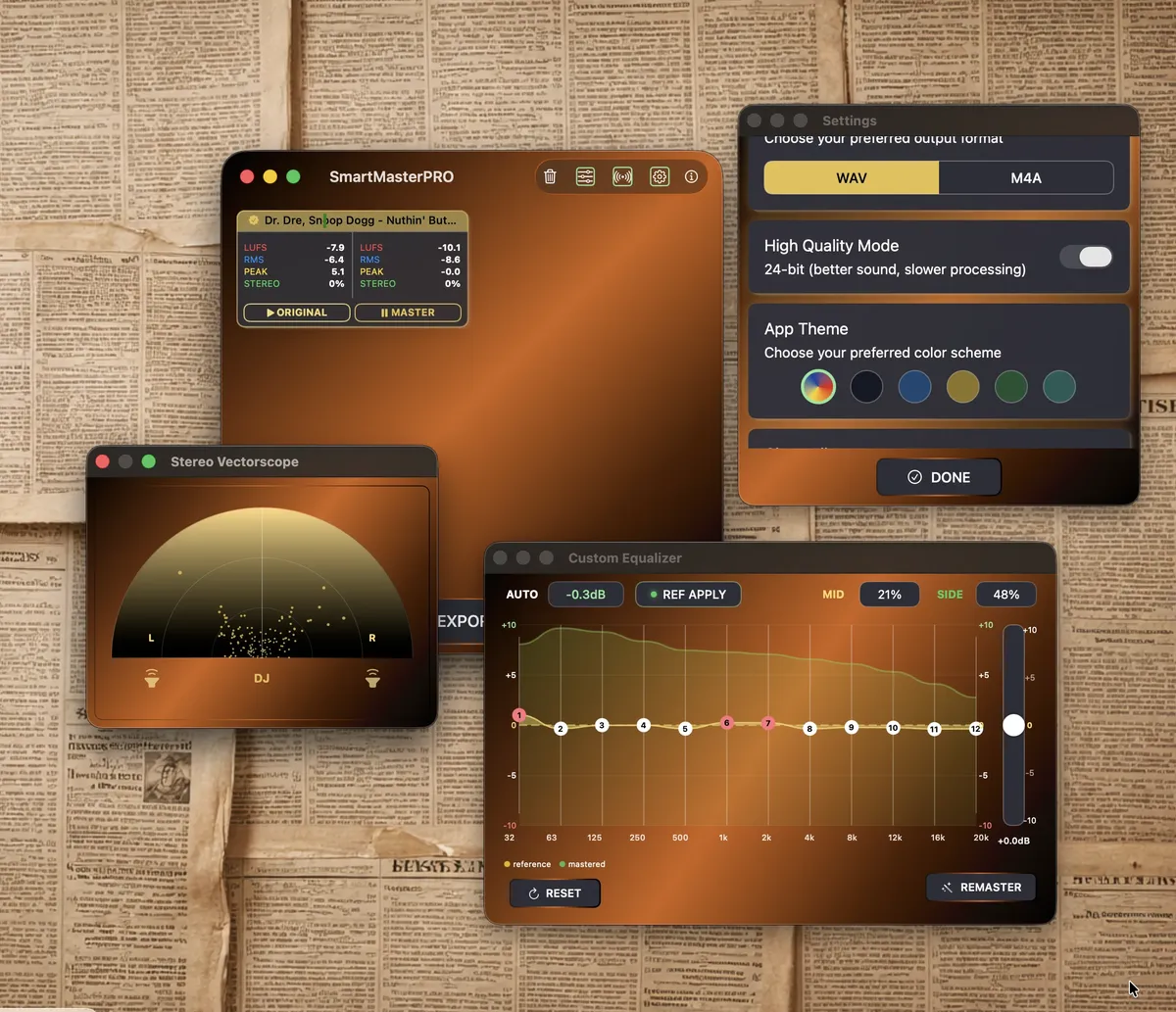Click the left speaker icon in the vectorscope
The image size is (1176, 1012).
click(151, 678)
